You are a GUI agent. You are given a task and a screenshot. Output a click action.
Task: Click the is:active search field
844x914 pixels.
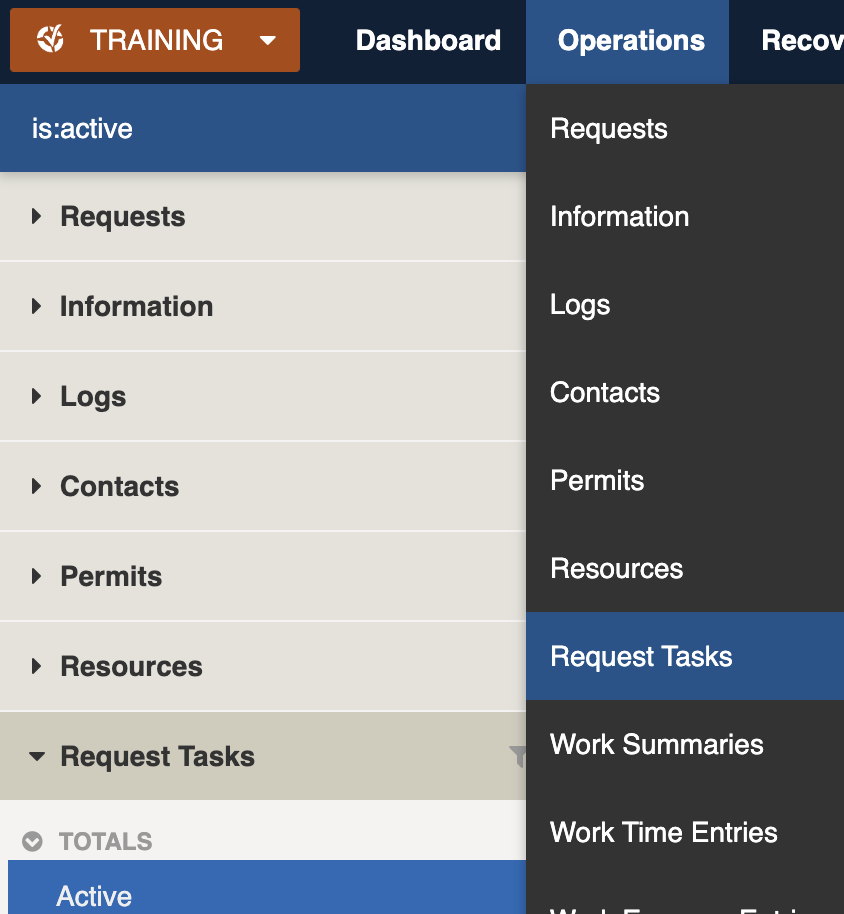tap(260, 129)
